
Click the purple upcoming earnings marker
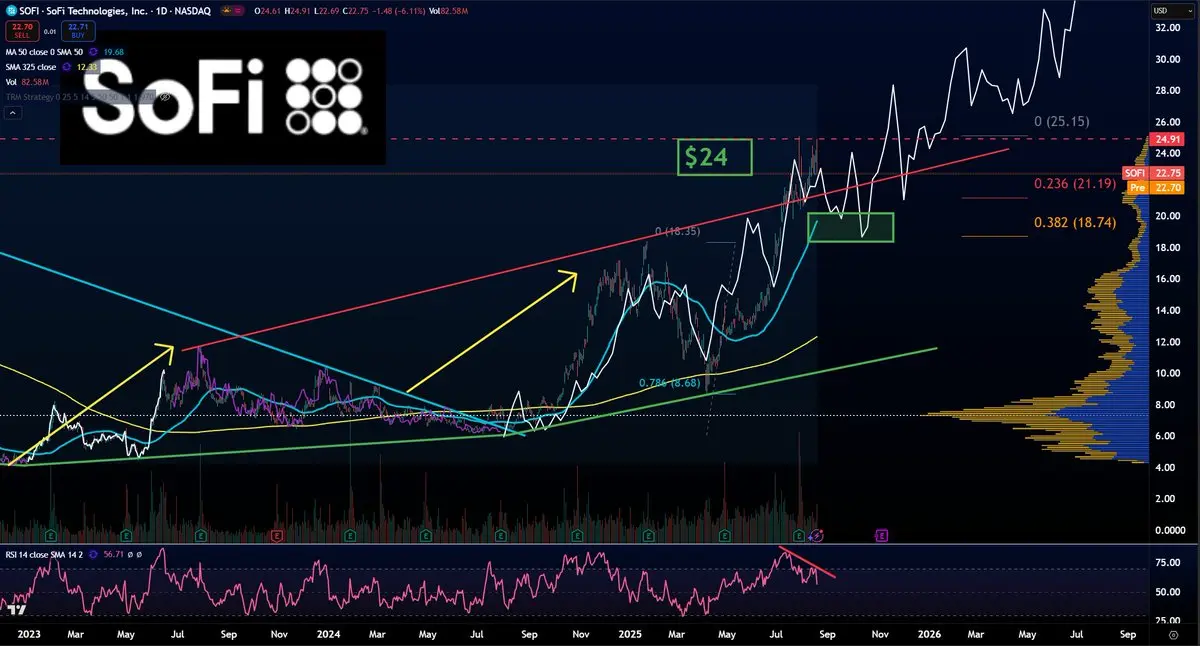(x=883, y=535)
